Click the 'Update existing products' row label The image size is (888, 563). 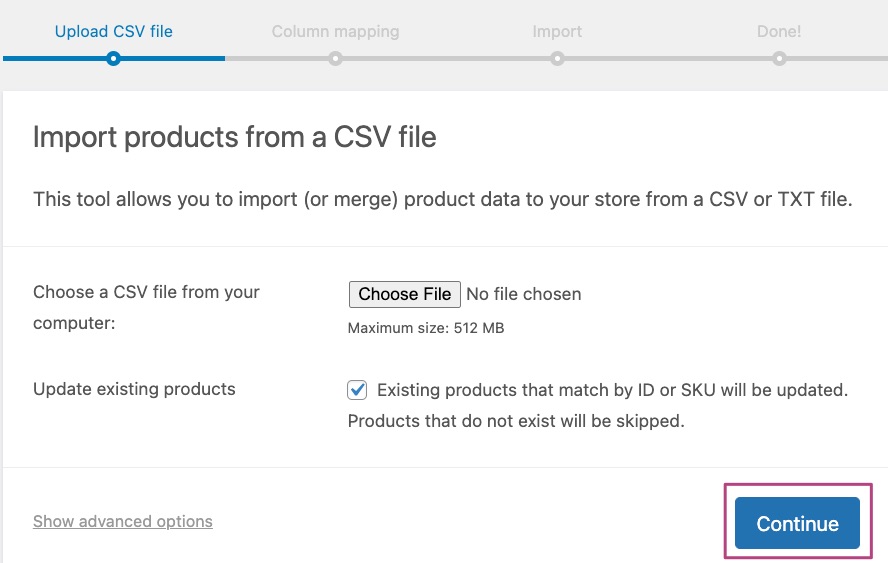[x=134, y=389]
